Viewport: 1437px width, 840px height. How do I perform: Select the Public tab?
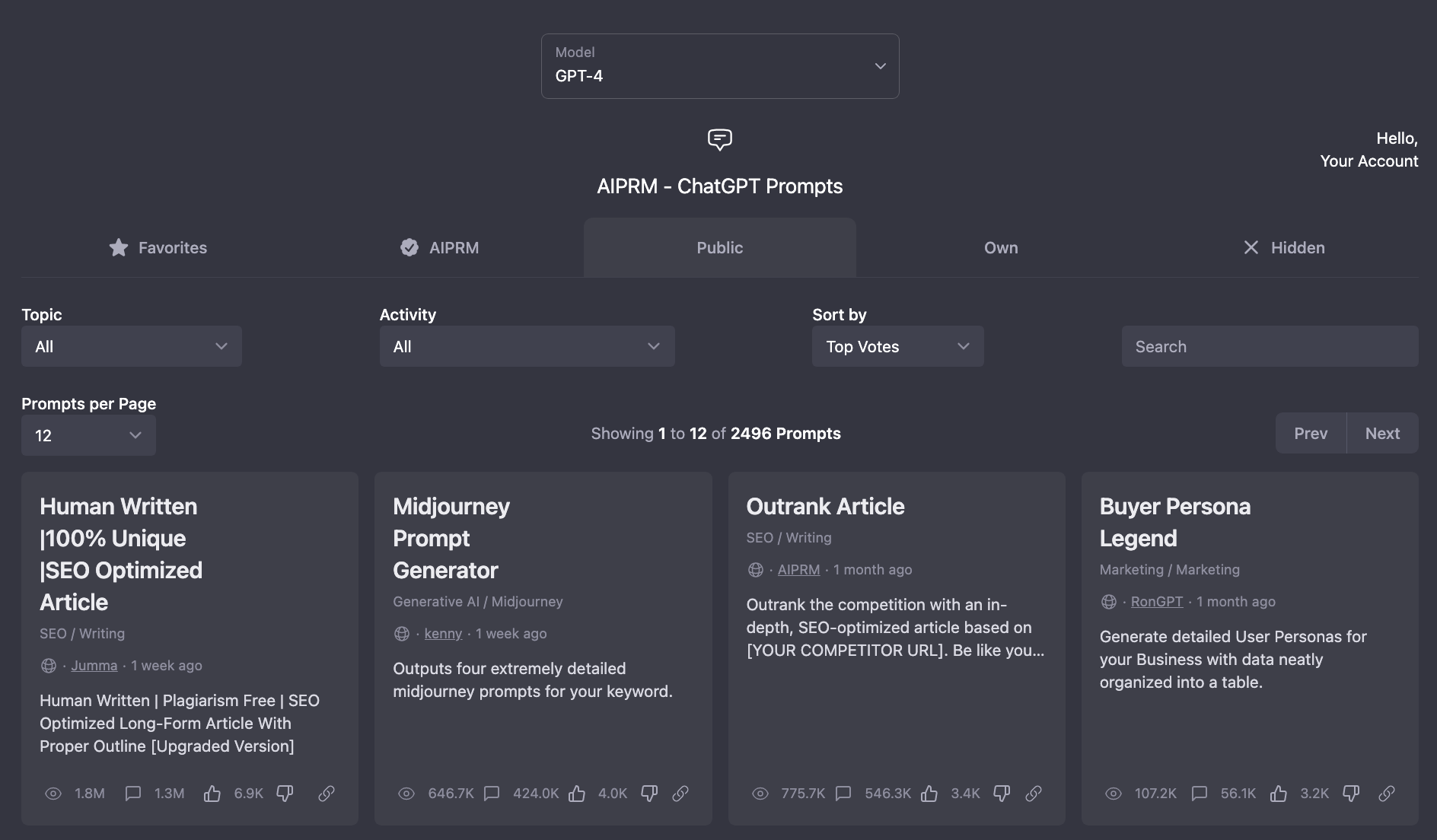point(720,247)
